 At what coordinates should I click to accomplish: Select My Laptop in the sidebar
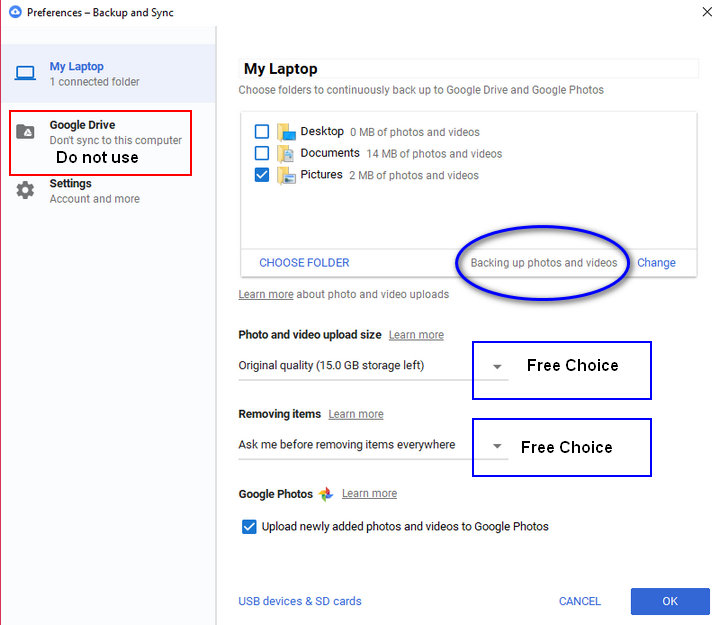(x=109, y=73)
